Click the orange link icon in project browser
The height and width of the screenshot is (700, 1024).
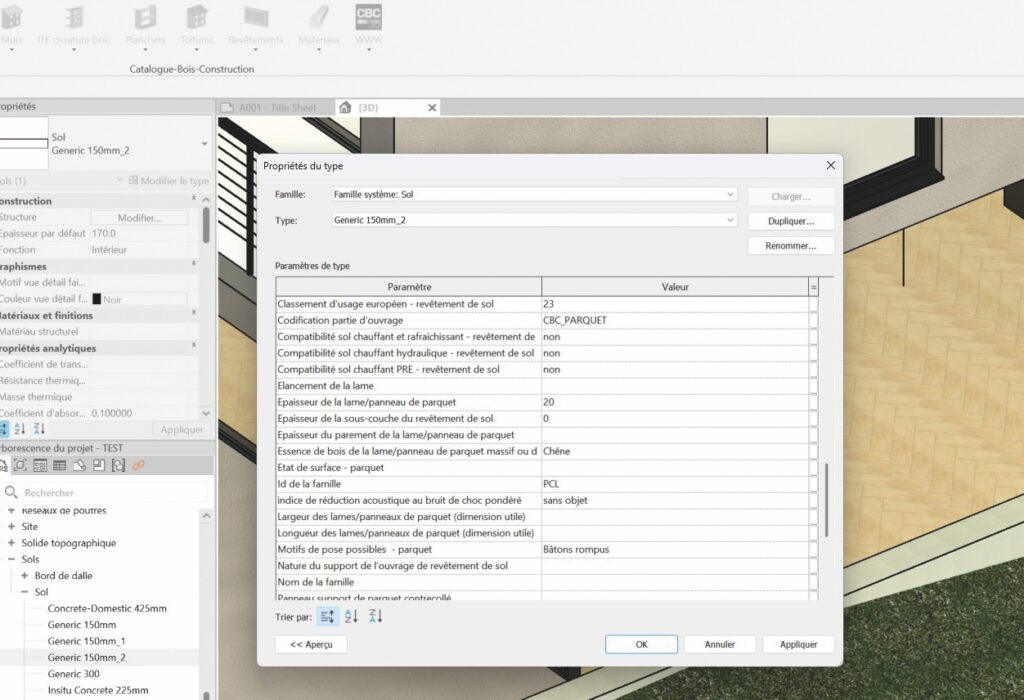point(139,465)
